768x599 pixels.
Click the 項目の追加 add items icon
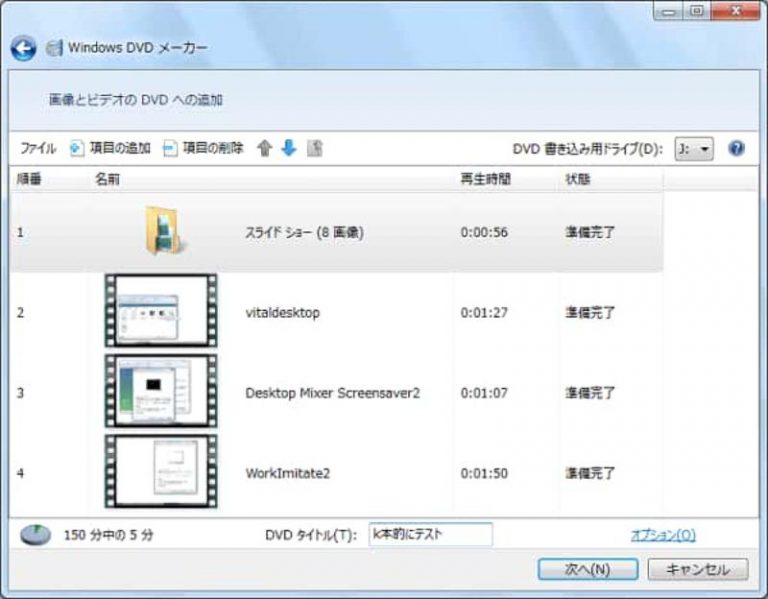(x=77, y=148)
